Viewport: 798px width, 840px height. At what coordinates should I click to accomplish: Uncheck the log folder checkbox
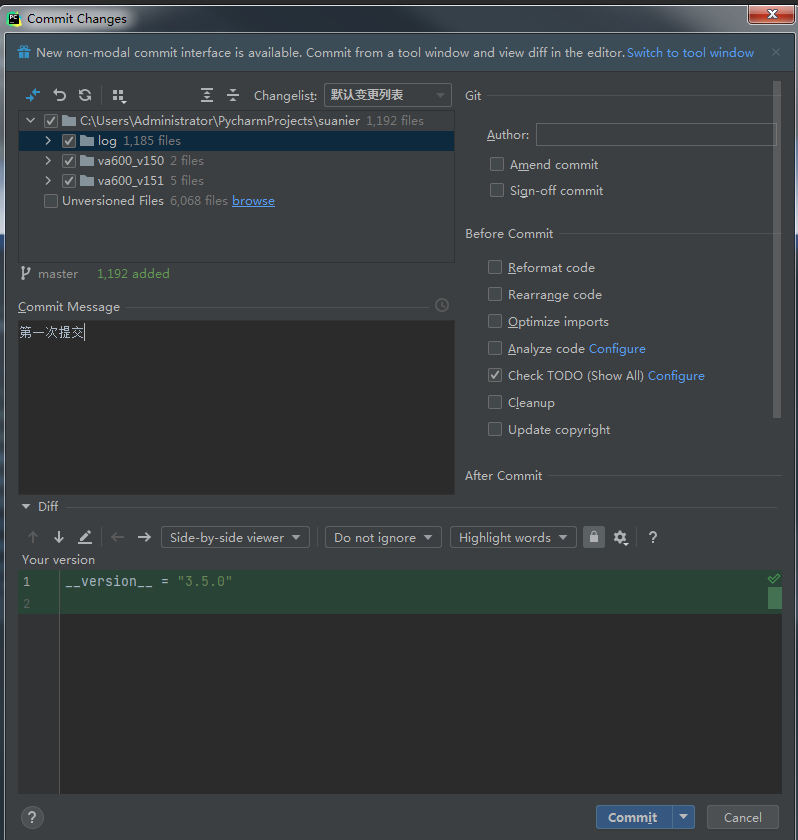click(x=69, y=141)
